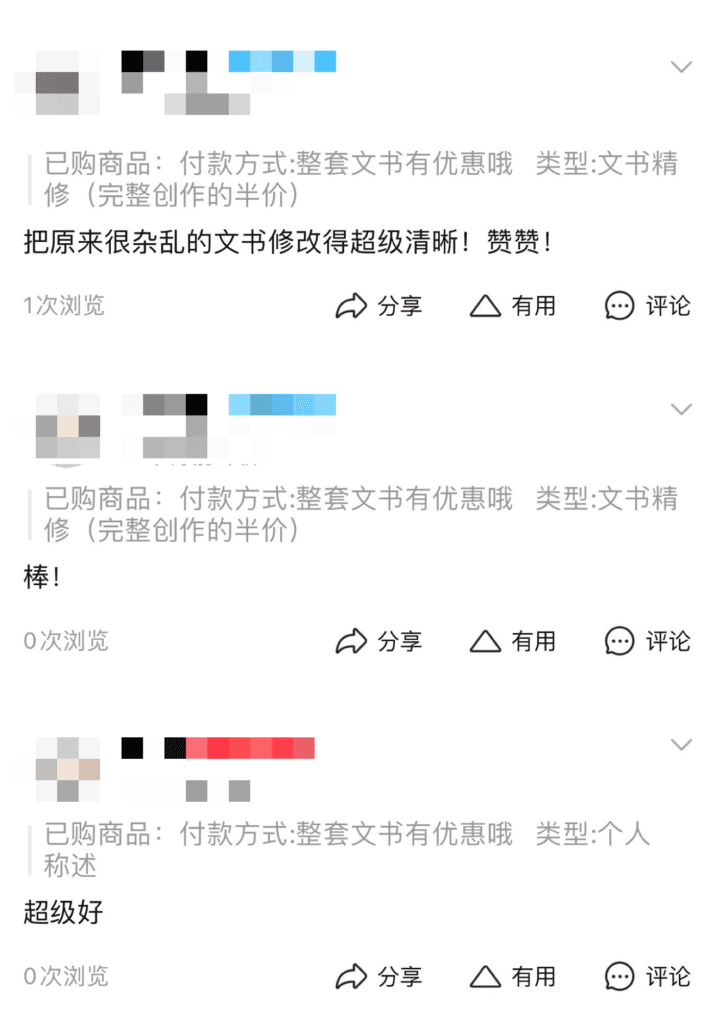Expand chevron menu on second review
The image size is (715, 1024).
pyautogui.click(x=681, y=409)
